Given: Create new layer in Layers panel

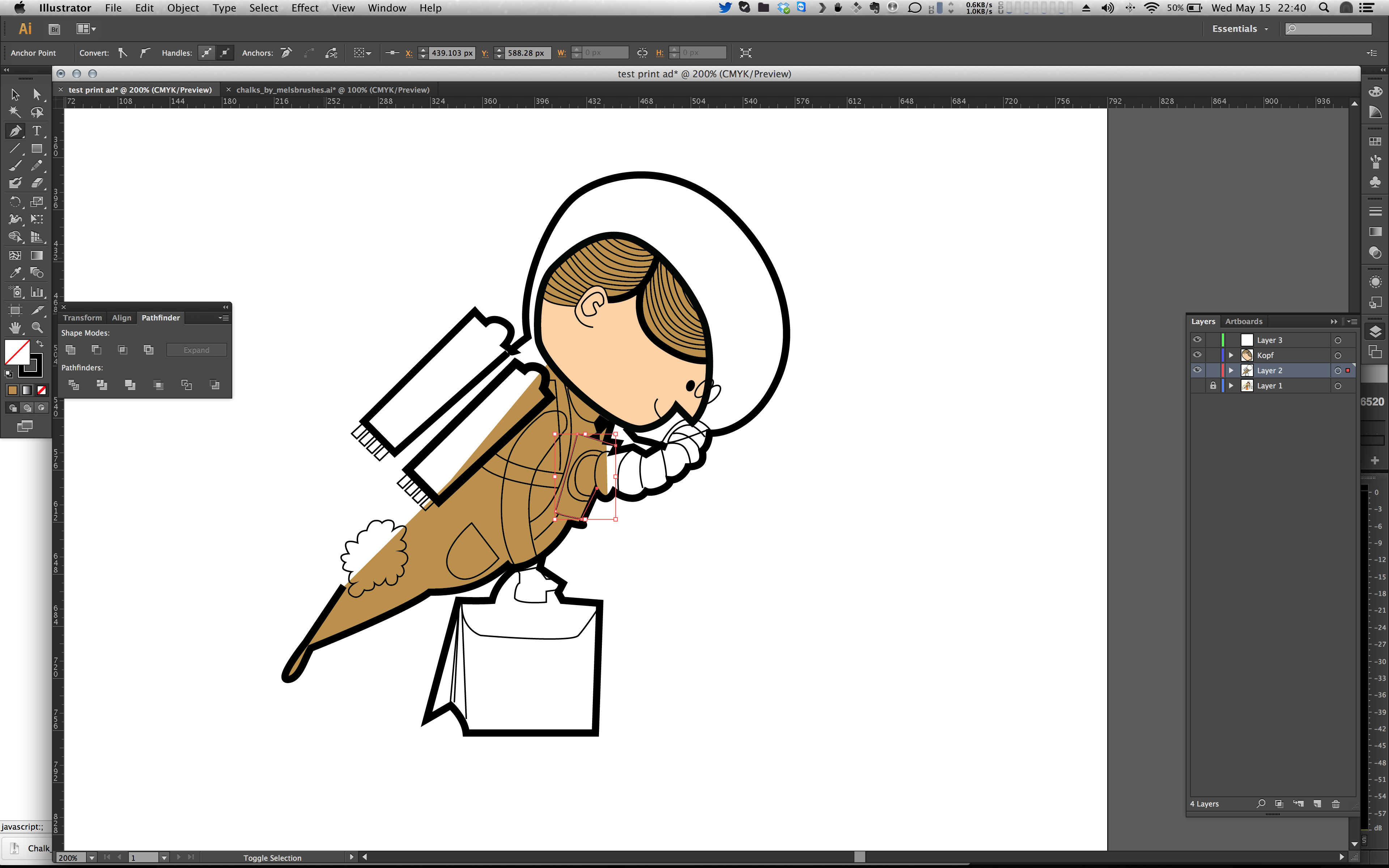Looking at the screenshot, I should coord(1318,804).
